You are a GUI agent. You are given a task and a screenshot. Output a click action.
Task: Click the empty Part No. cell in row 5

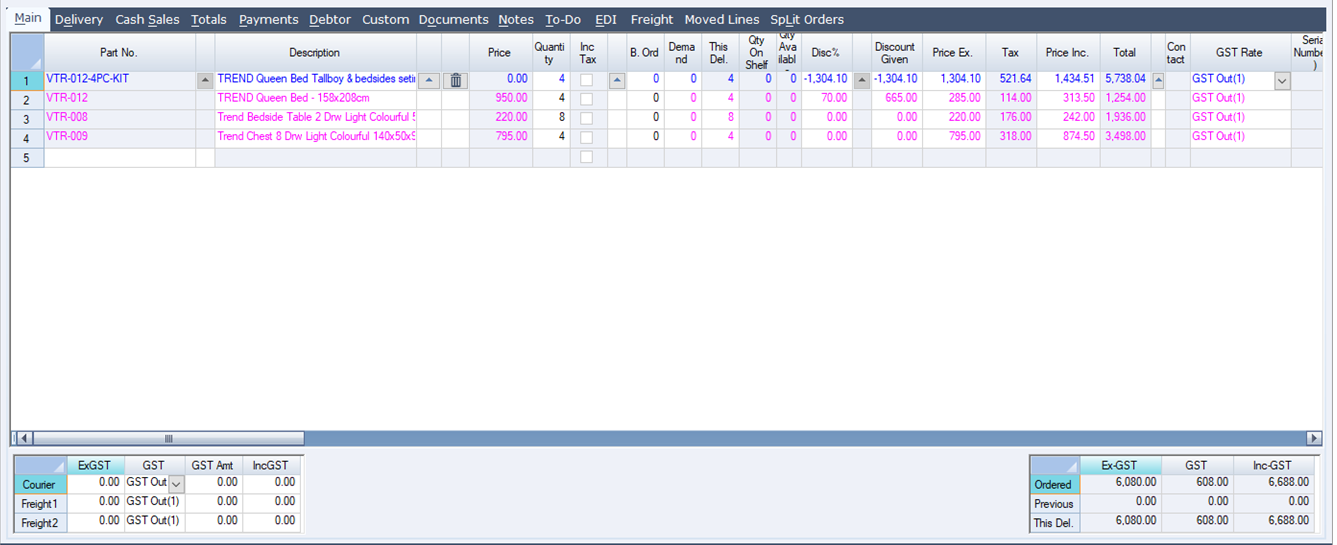pyautogui.click(x=119, y=157)
